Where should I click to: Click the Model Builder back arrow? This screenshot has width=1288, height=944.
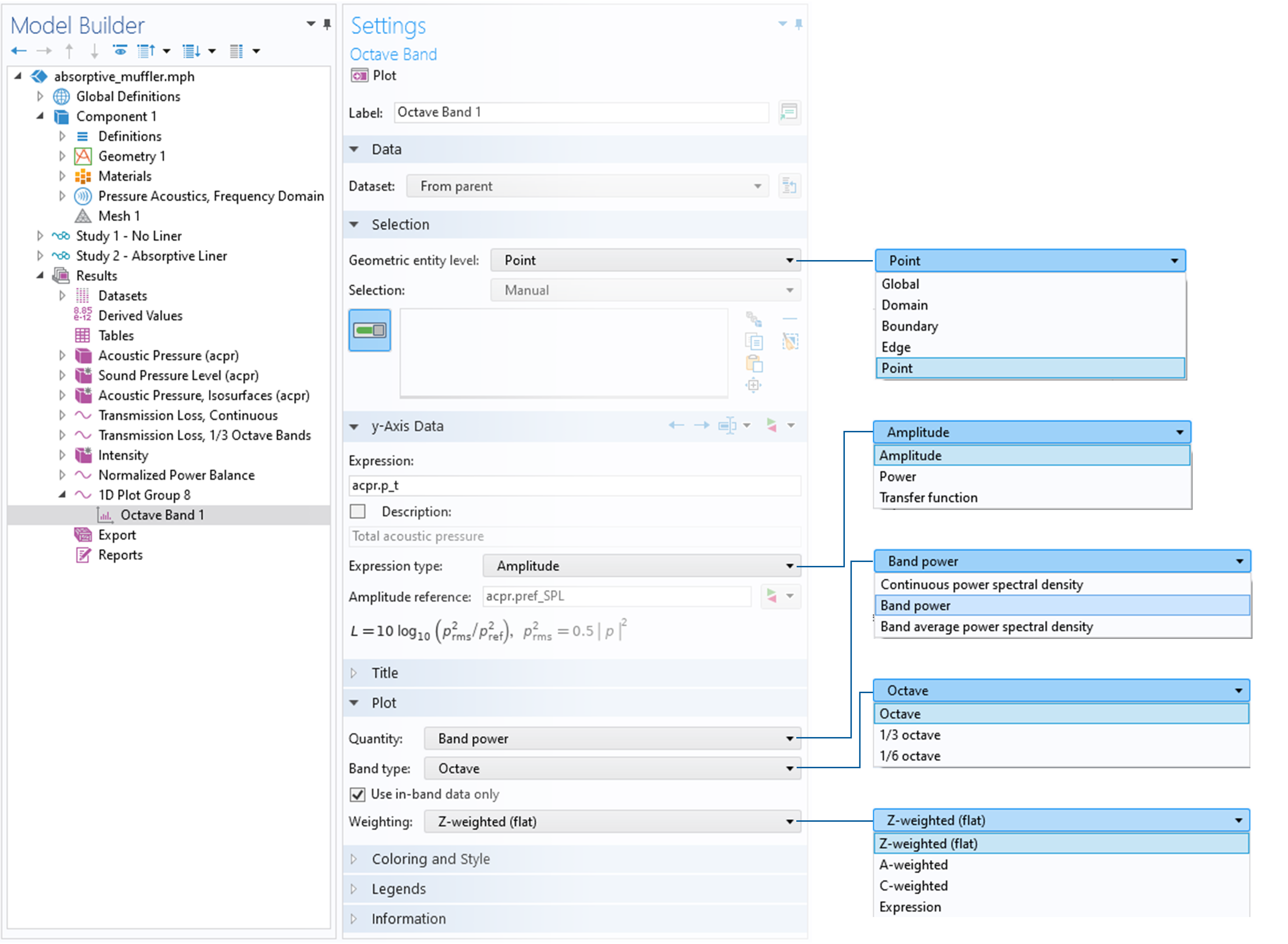pyautogui.click(x=19, y=51)
